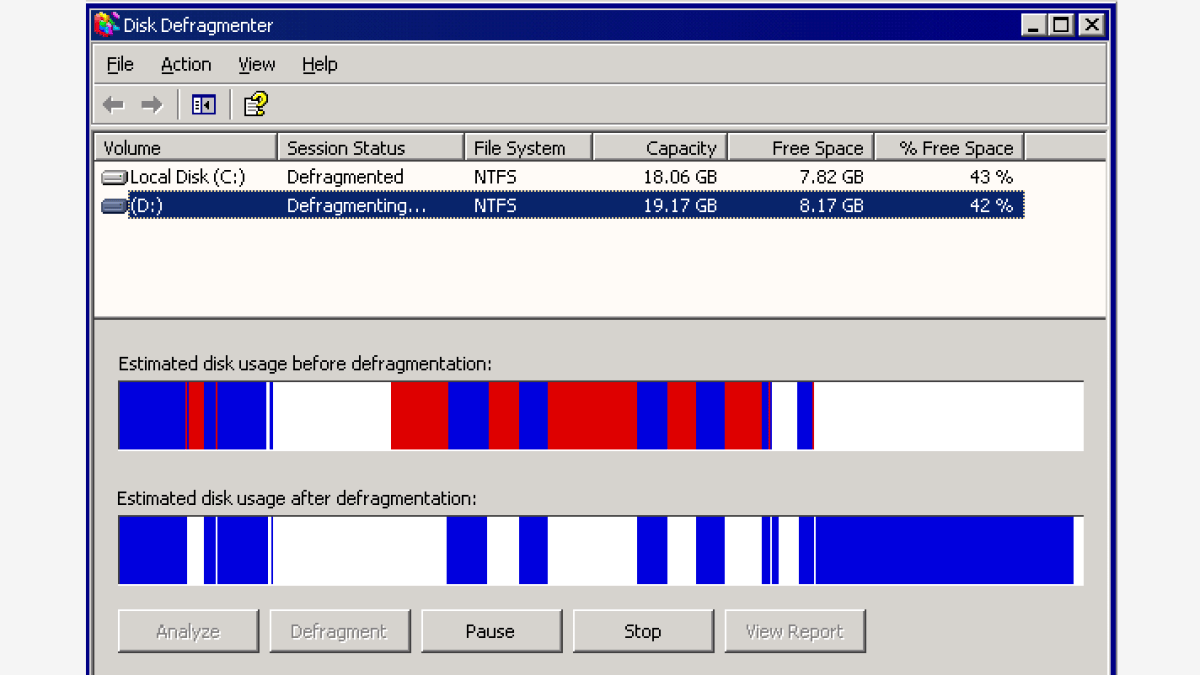Select the (D:) drive icon
Screen dimensions: 1200x675
coord(115,206)
